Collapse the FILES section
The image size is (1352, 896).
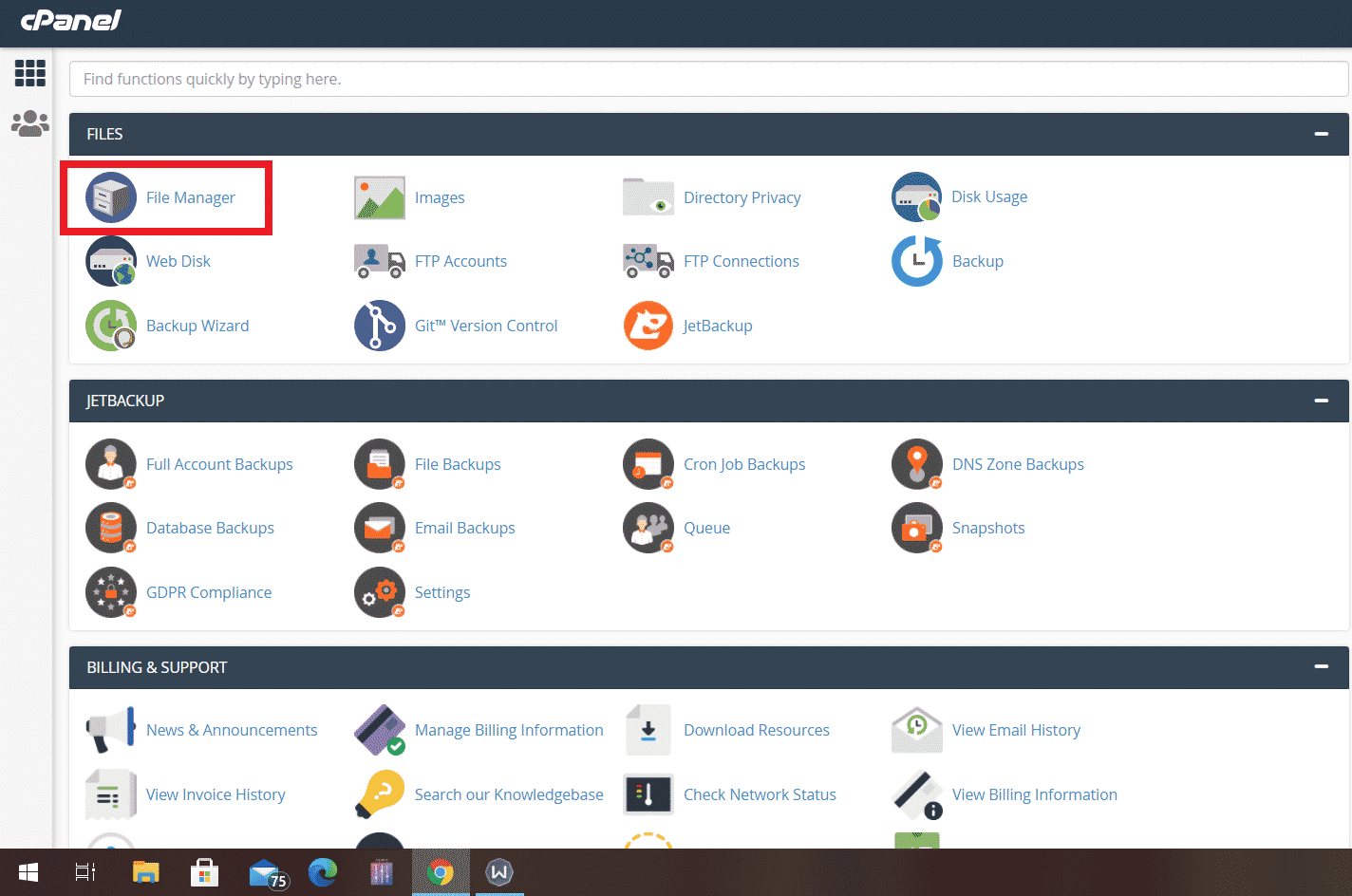(x=1321, y=134)
